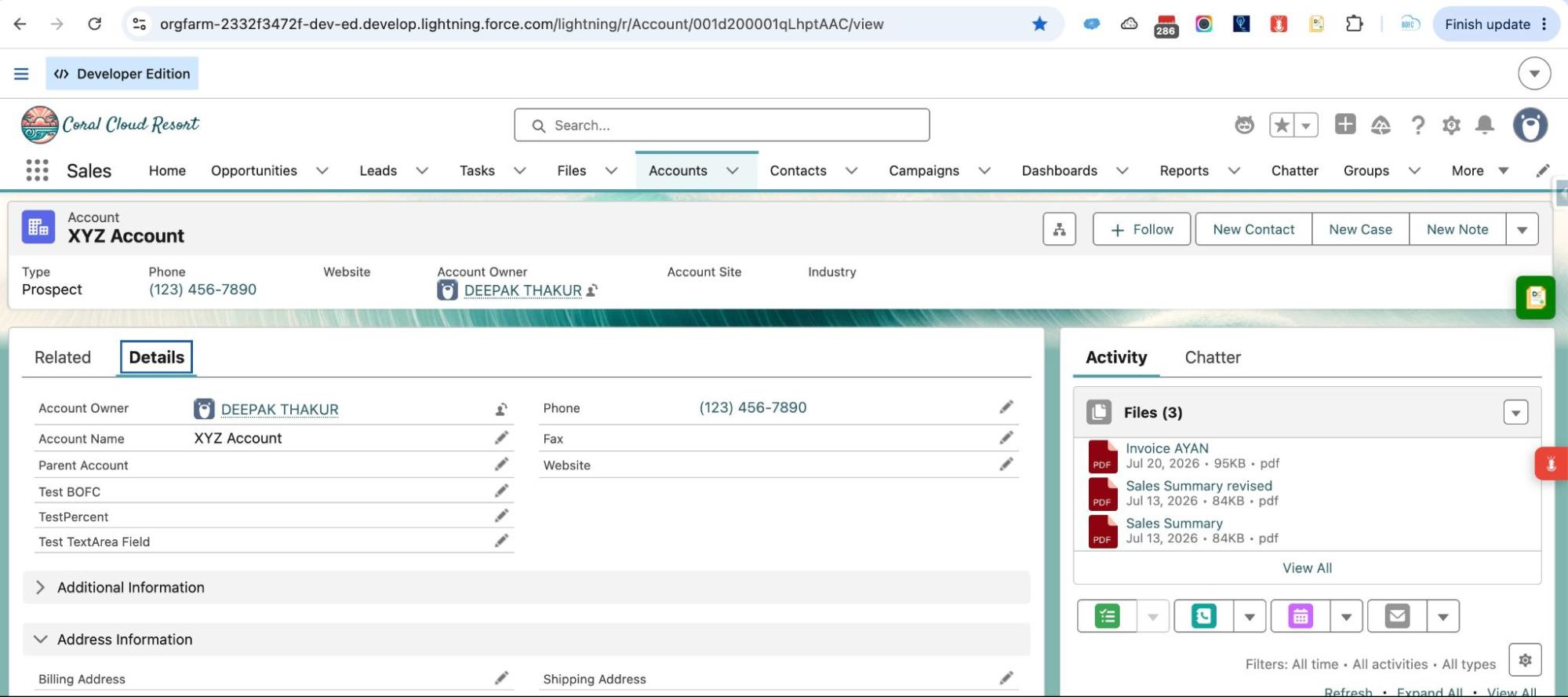Open the App Launcher grid icon
This screenshot has width=1568, height=697.
click(37, 170)
